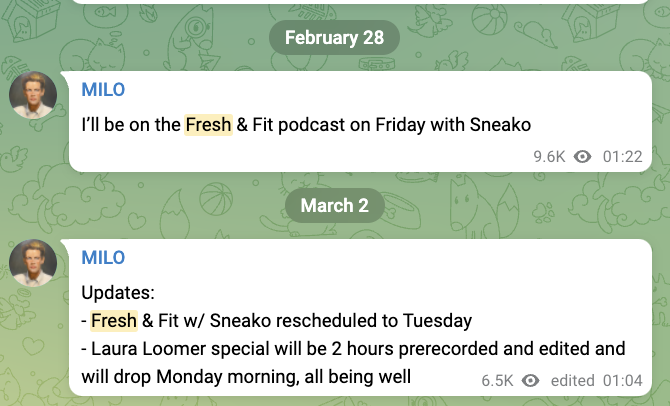Open the MILO sender name above the podcast message
Viewport: 670px width, 406px height.
point(103,90)
